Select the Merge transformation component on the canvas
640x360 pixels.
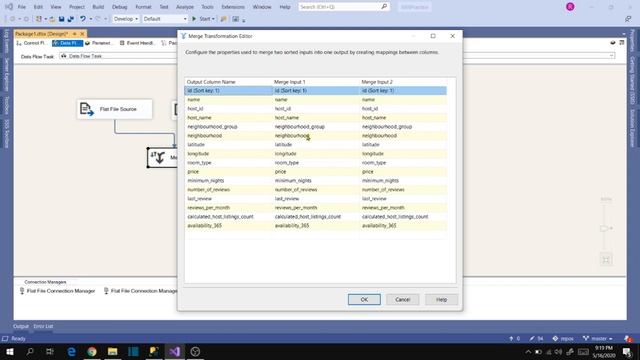coord(162,158)
